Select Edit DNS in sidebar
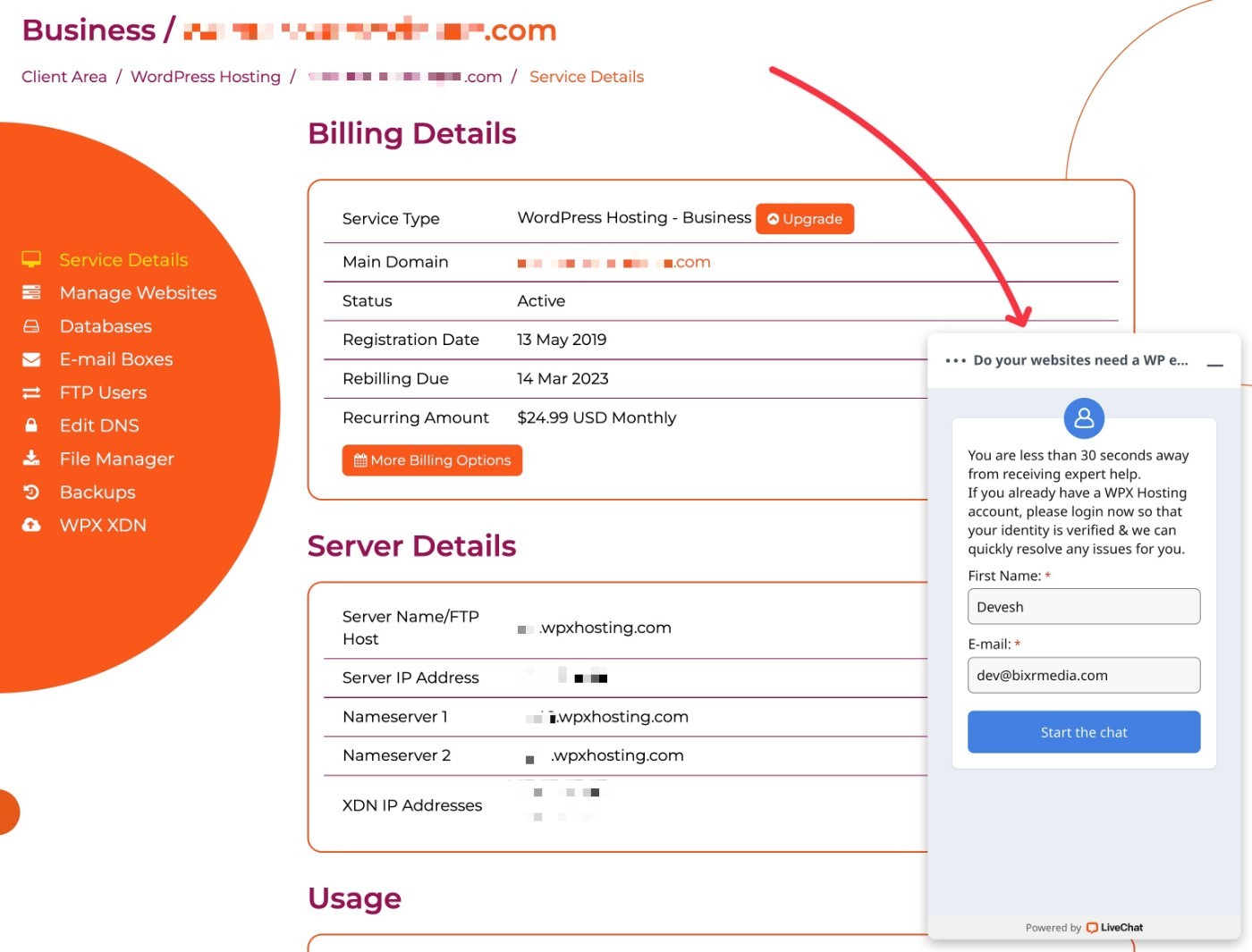1252x952 pixels. pos(99,425)
